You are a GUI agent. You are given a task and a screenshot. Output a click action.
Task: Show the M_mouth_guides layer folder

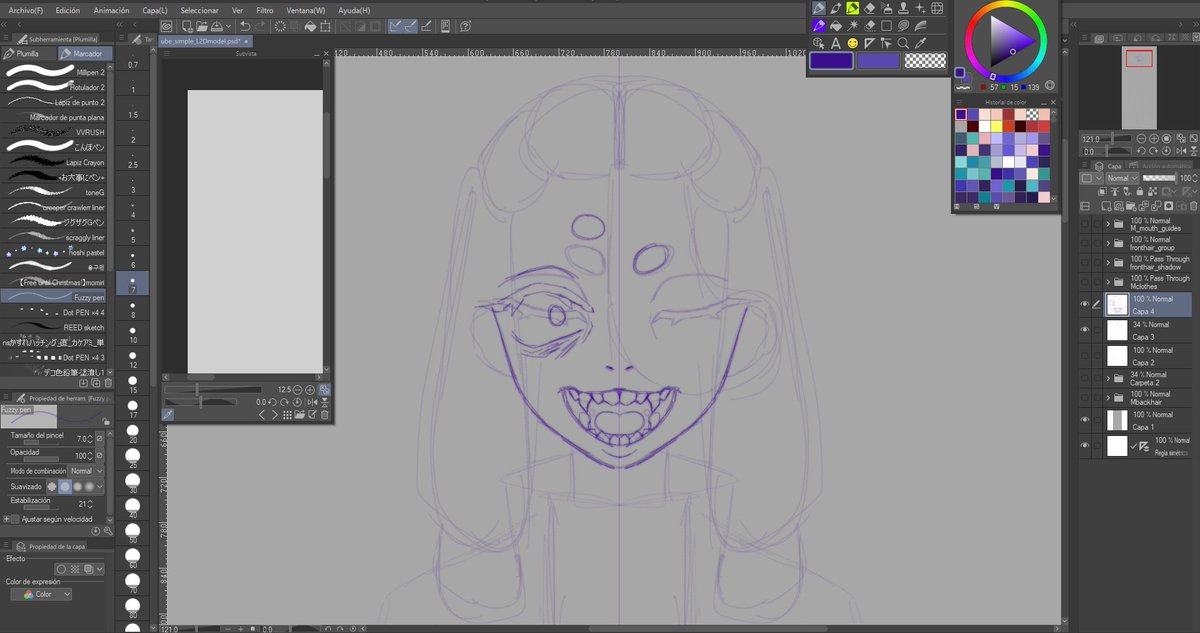click(x=1085, y=225)
